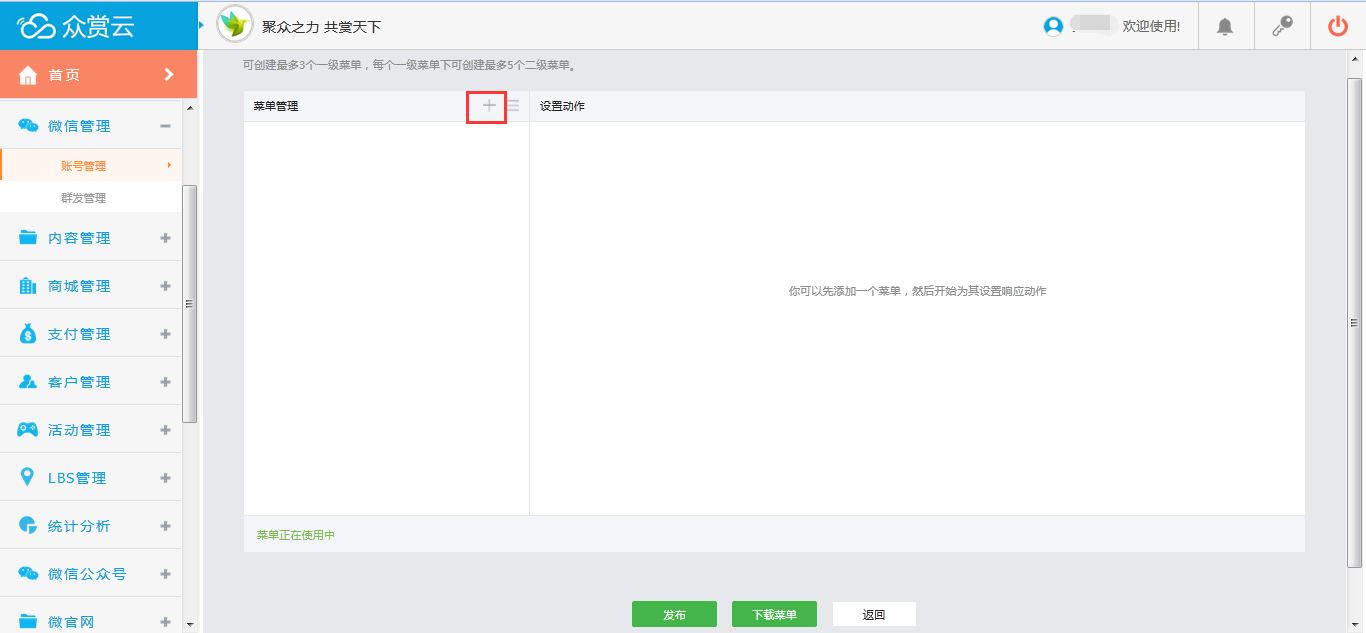Screen dimensions: 1366x633
Task: Expand the LBS管理 plus sign
Action: click(x=165, y=478)
